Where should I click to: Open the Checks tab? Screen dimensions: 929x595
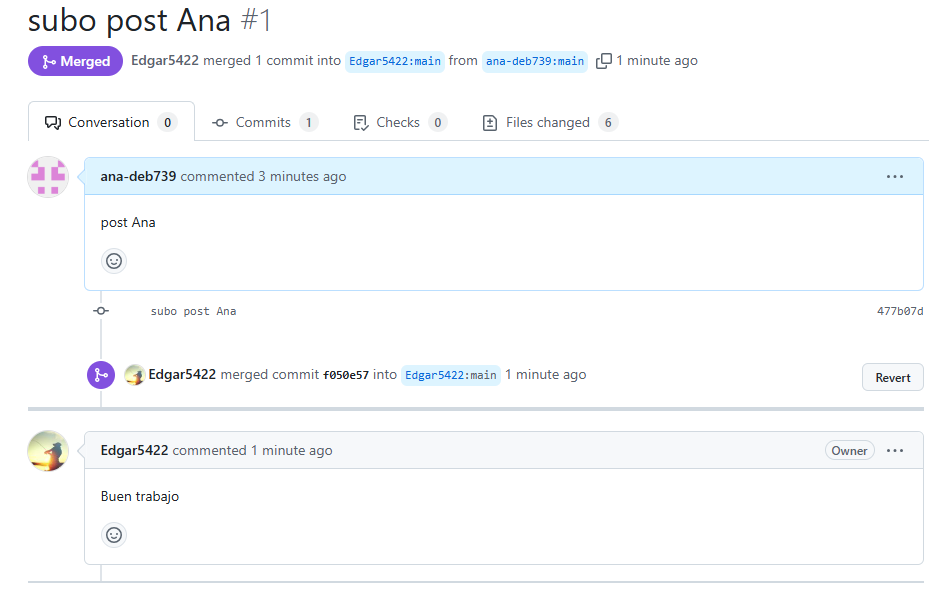(x=398, y=123)
